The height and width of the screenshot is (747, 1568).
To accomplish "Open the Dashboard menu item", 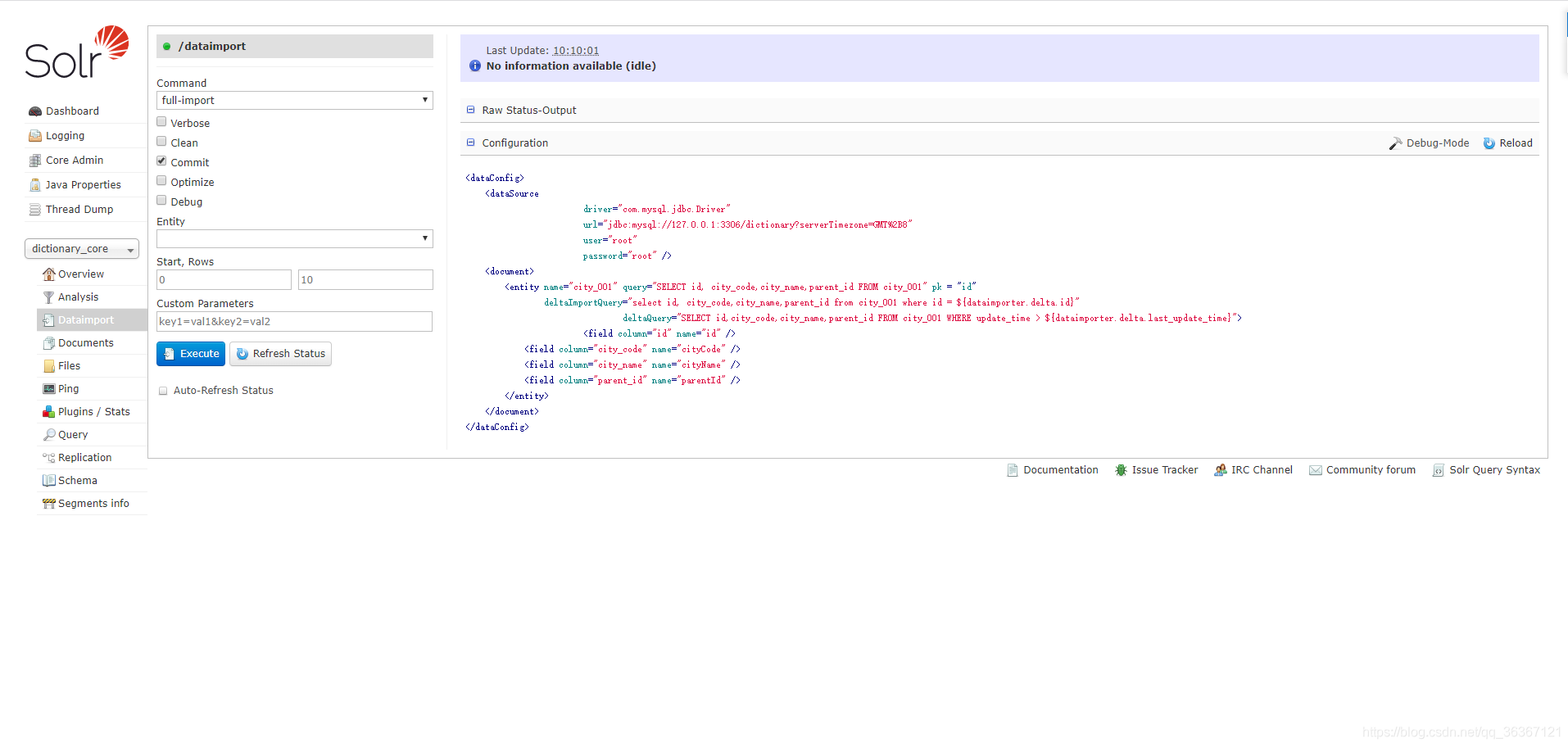I will [x=72, y=111].
